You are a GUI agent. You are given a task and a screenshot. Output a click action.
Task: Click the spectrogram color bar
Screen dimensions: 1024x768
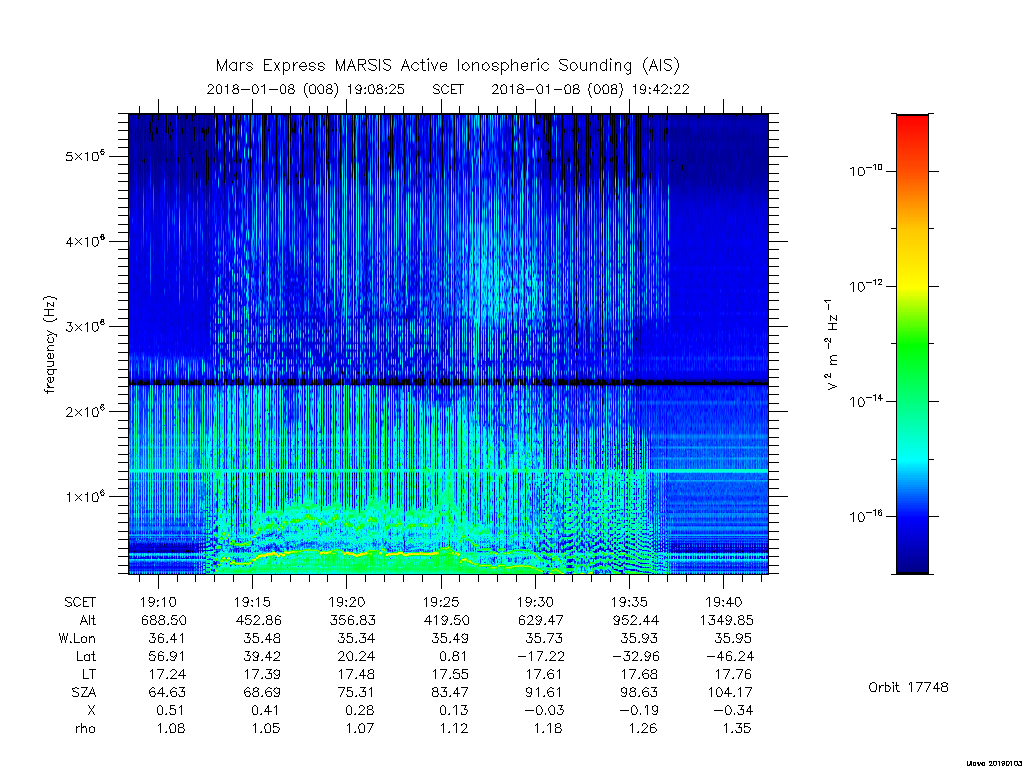point(912,344)
